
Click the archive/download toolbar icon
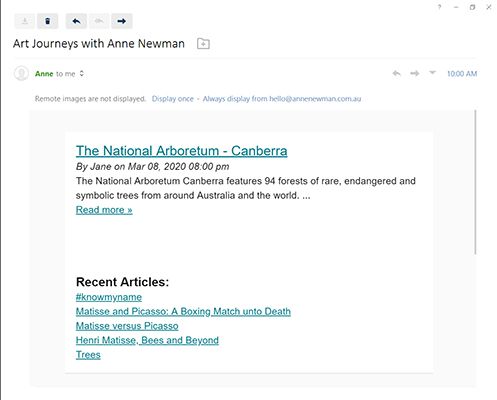25,21
